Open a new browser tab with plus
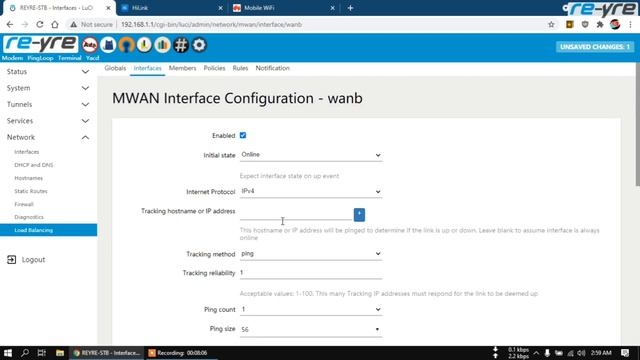The width and height of the screenshot is (640, 360). [350, 8]
